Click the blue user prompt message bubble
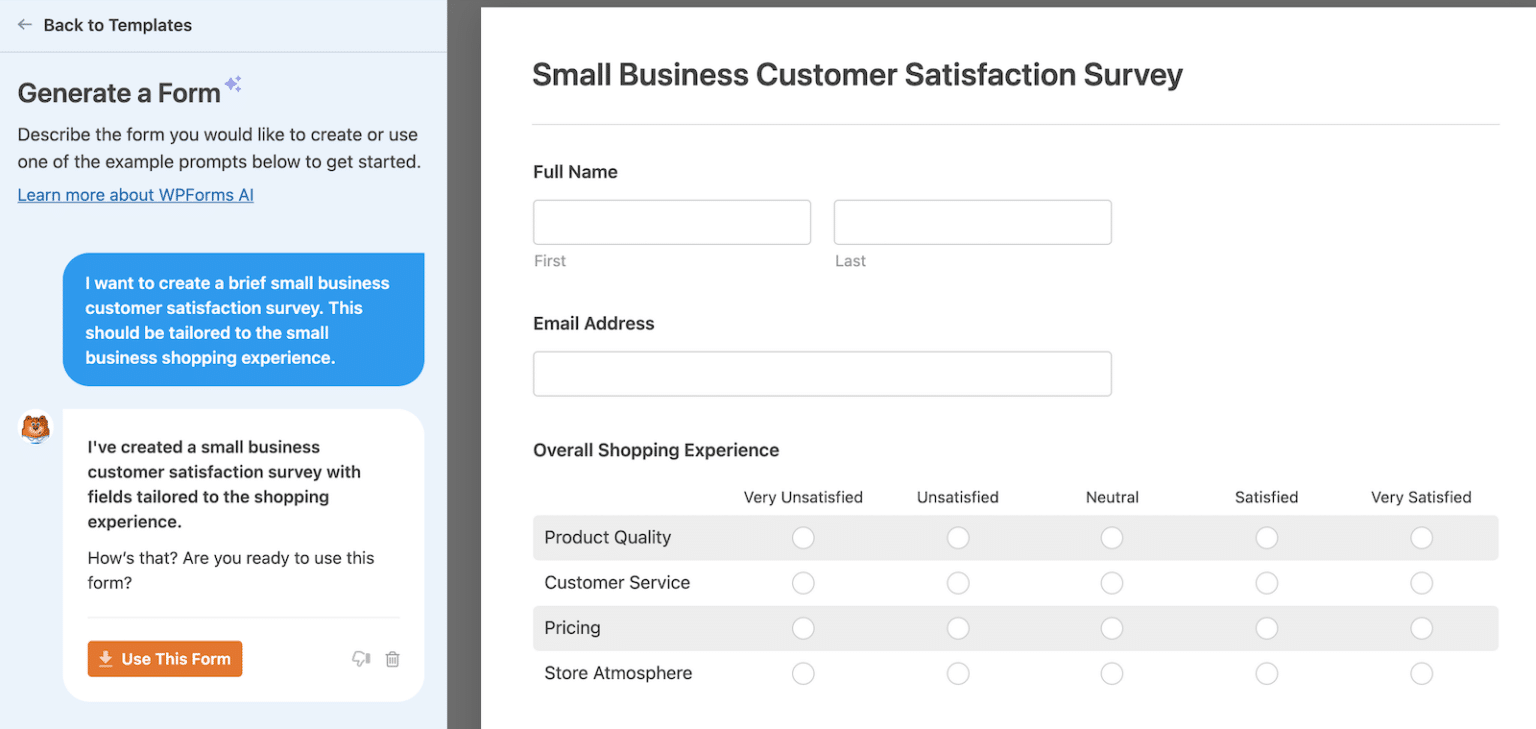This screenshot has height=729, width=1536. 243,320
